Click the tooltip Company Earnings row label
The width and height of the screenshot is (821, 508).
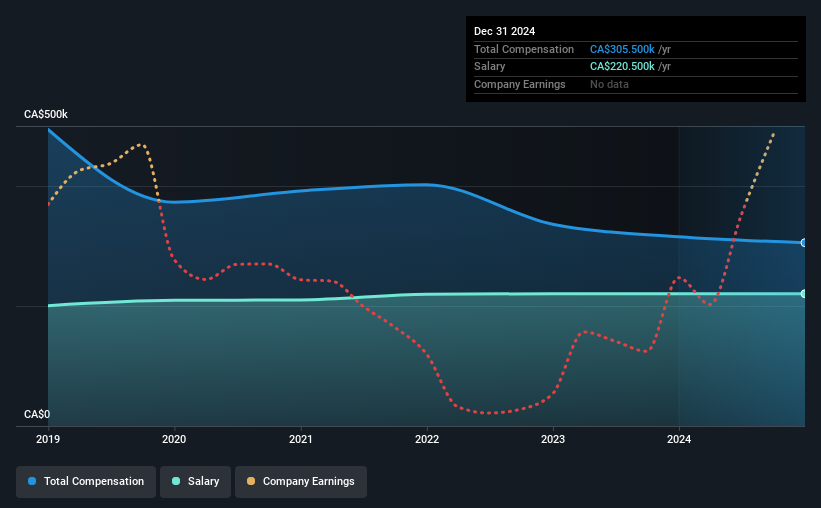[520, 84]
